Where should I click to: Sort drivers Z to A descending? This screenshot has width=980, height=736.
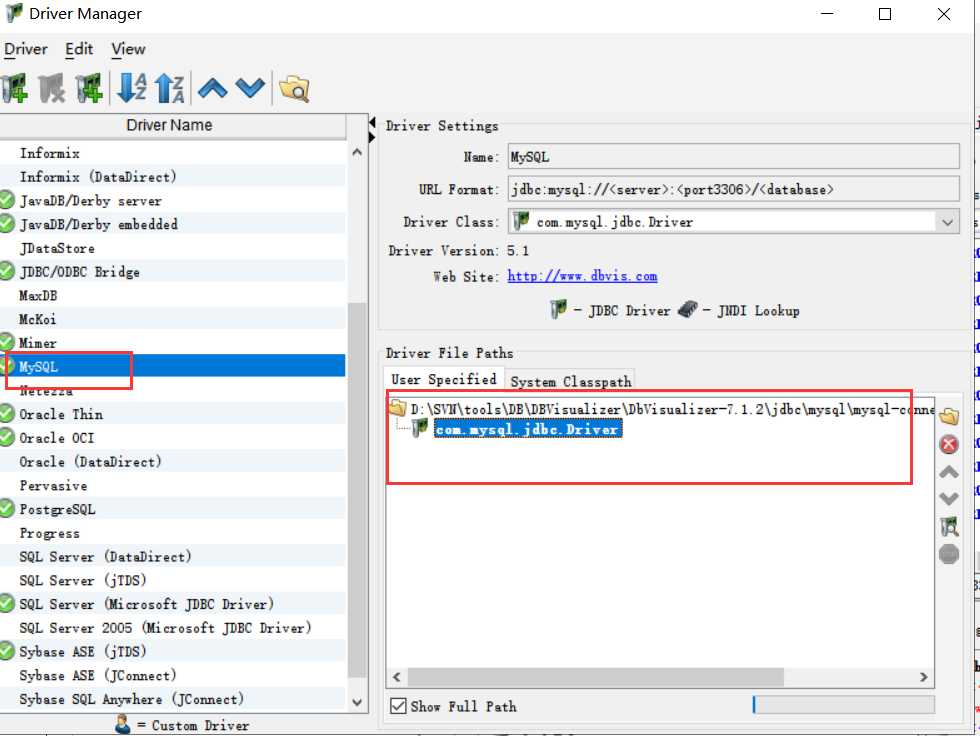tap(169, 88)
